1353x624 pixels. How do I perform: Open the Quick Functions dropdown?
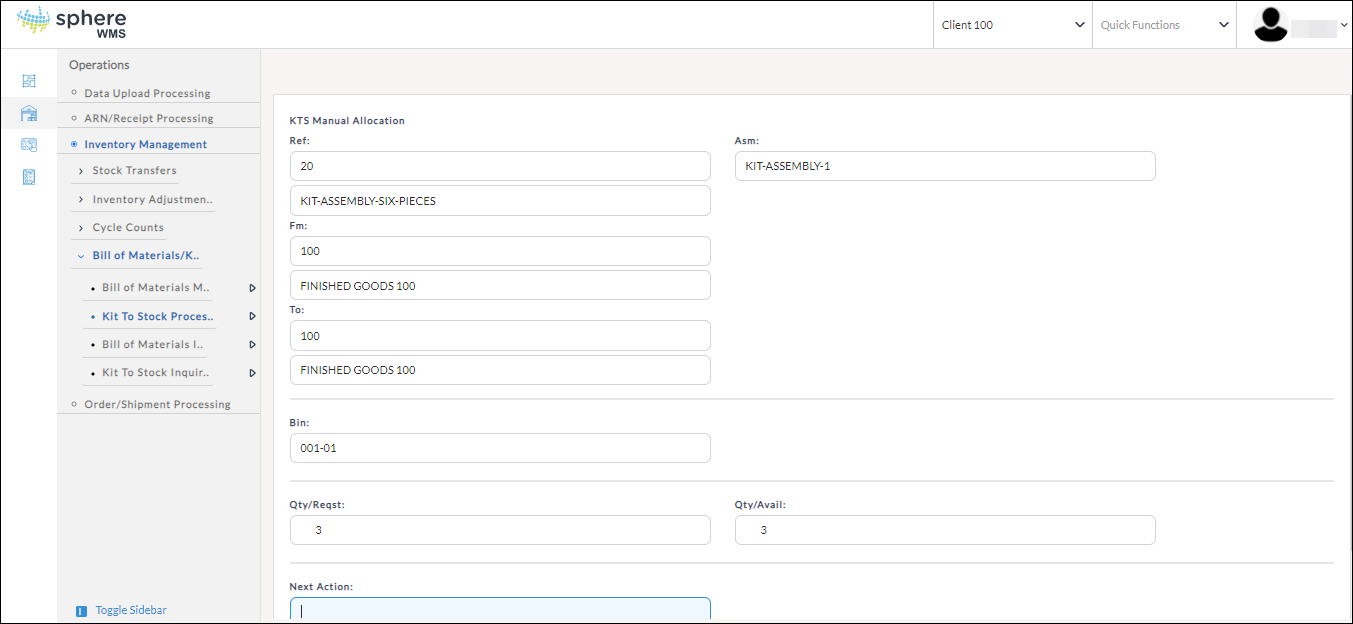click(x=1164, y=25)
